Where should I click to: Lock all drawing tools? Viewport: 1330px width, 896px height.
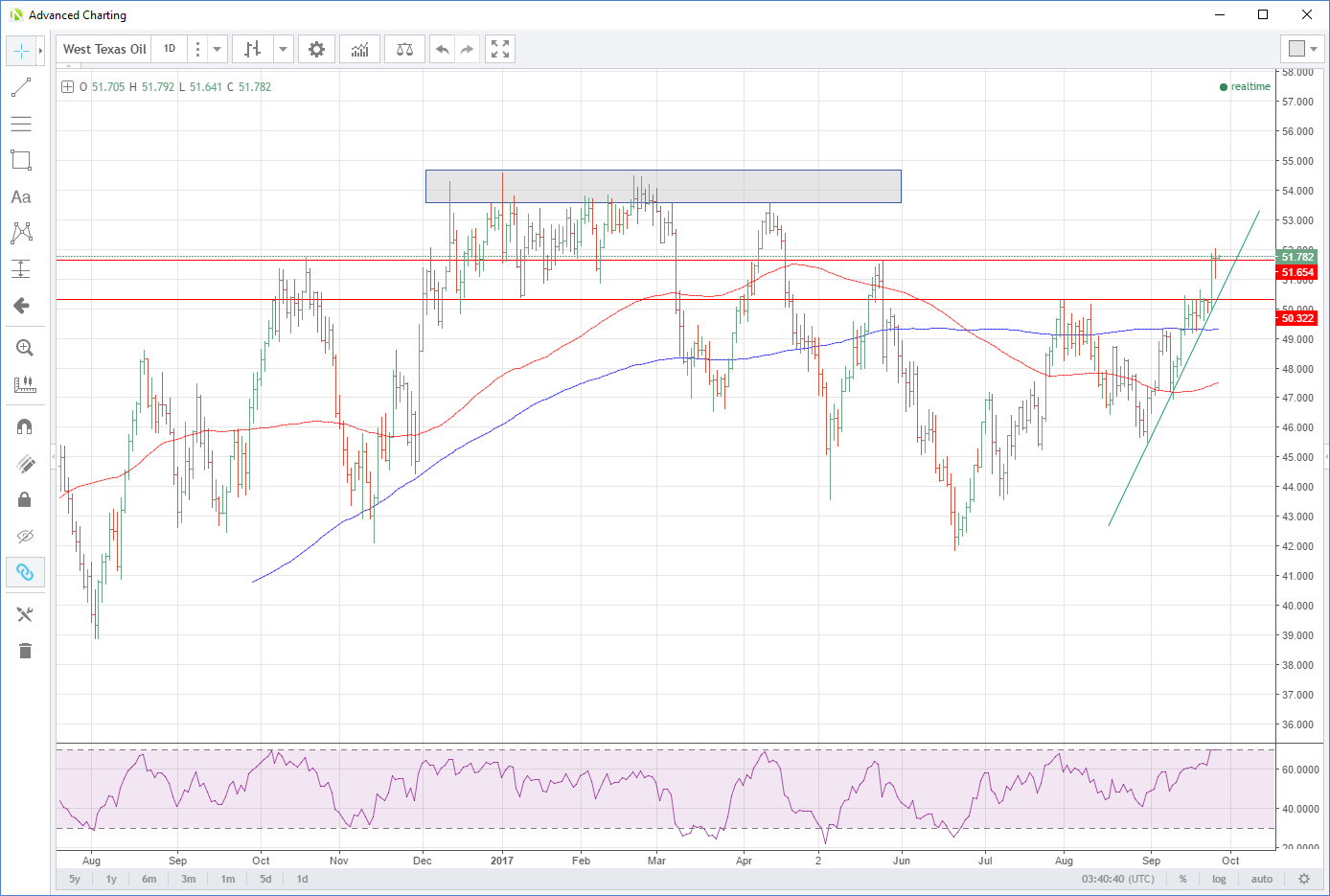pyautogui.click(x=25, y=499)
